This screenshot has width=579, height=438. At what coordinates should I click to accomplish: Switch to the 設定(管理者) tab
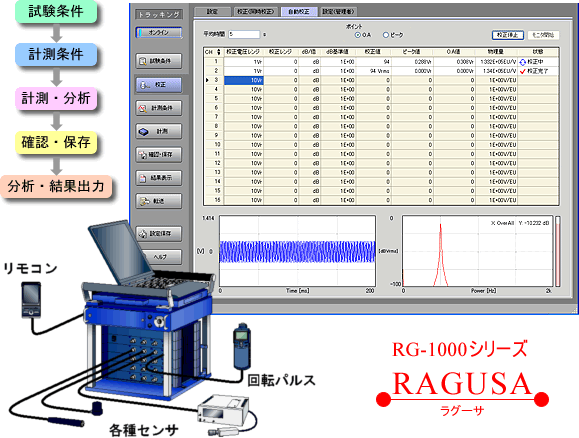(338, 12)
